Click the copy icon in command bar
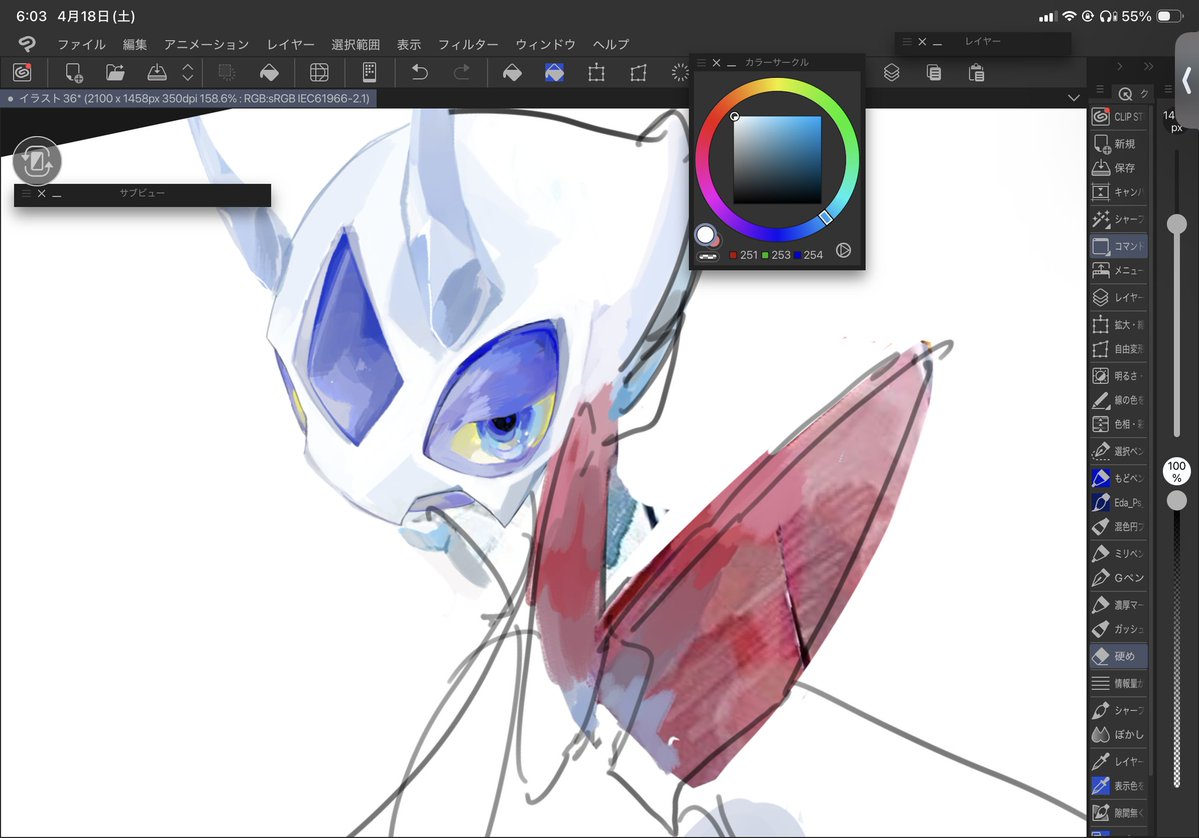The height and width of the screenshot is (838, 1199). click(x=934, y=73)
